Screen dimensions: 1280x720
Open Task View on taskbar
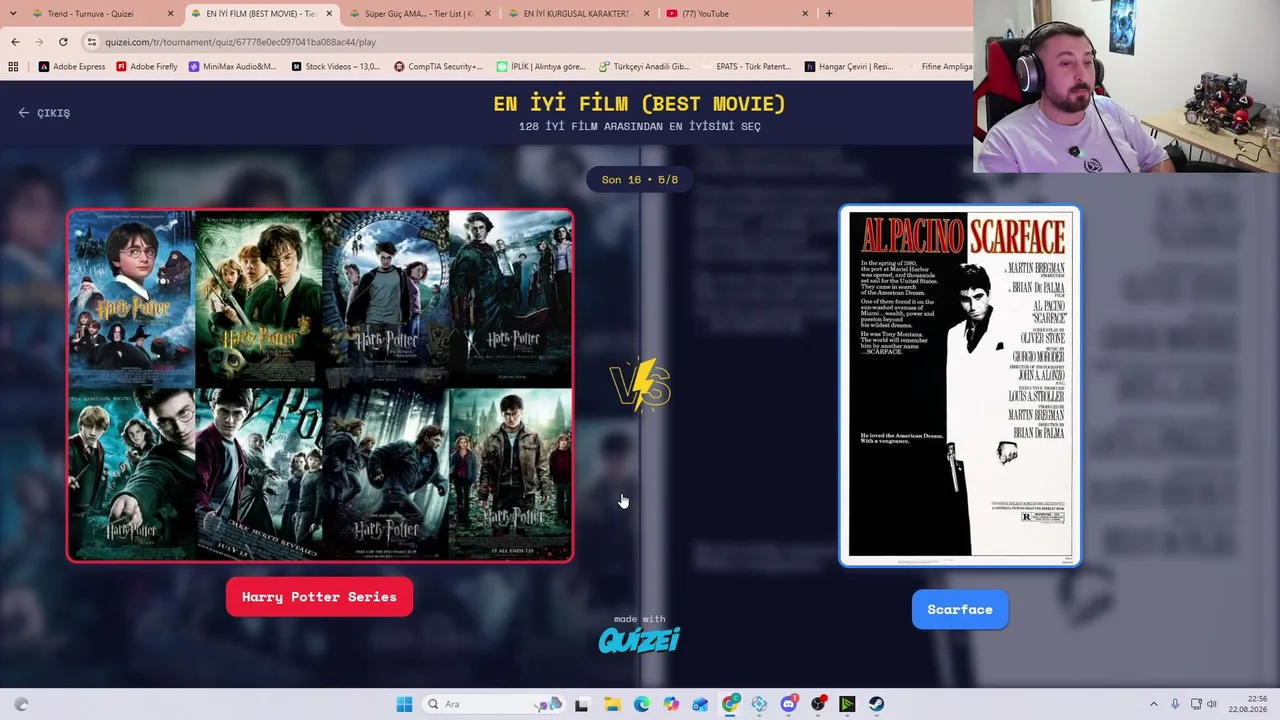point(582,704)
